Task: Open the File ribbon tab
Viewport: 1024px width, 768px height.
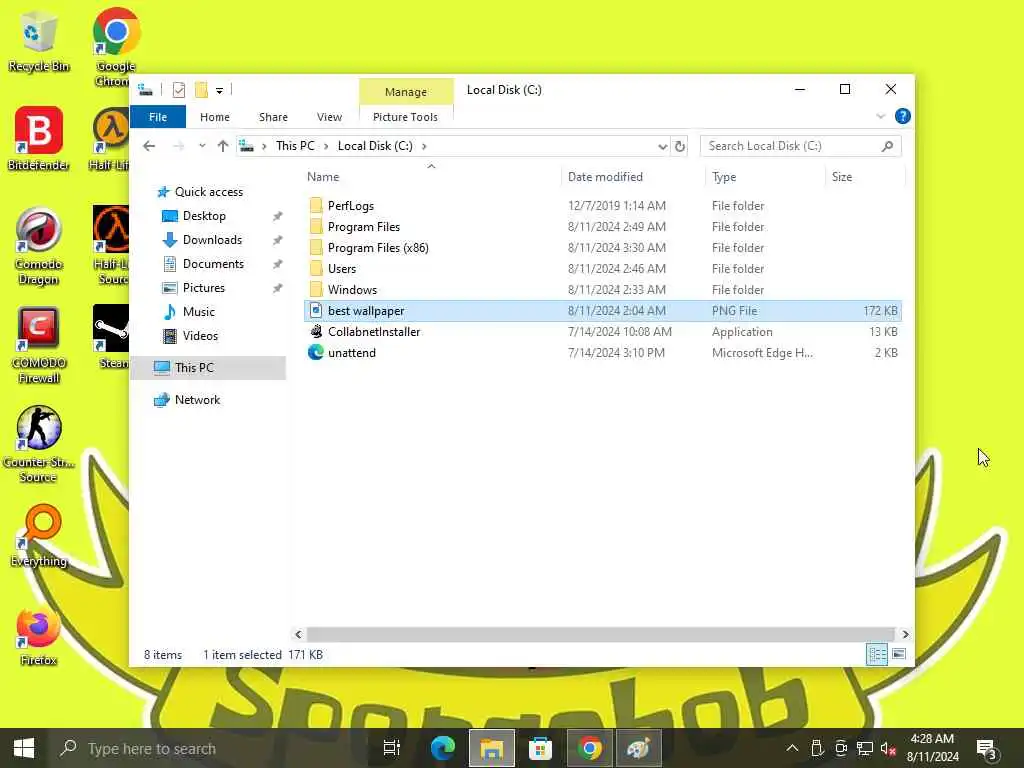Action: [158, 117]
